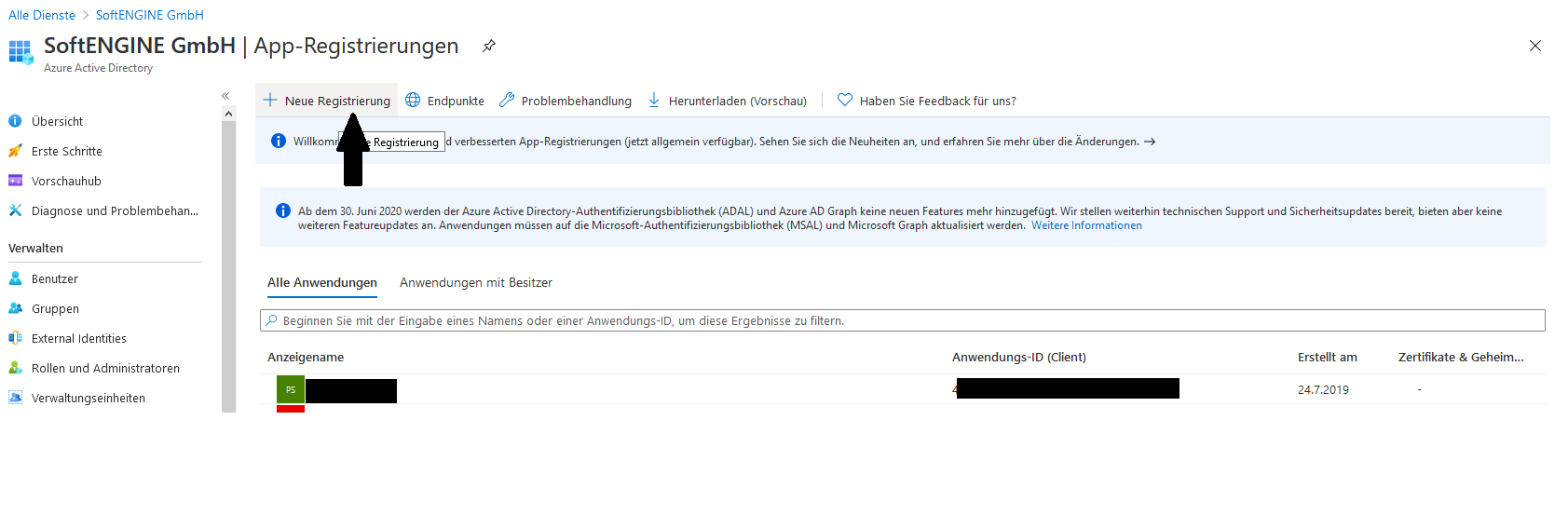Click Herunterladen (Vorschau) button

pyautogui.click(x=728, y=101)
